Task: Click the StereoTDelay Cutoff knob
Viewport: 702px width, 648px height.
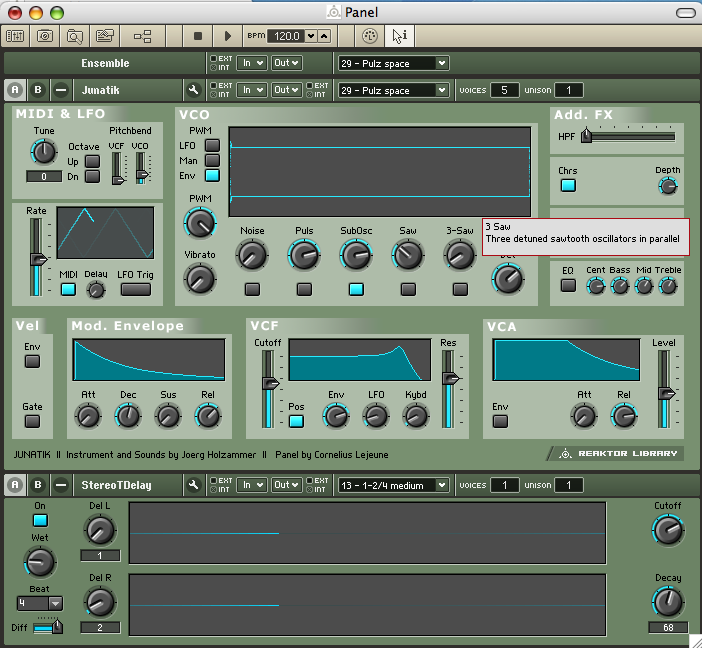Action: (x=668, y=529)
